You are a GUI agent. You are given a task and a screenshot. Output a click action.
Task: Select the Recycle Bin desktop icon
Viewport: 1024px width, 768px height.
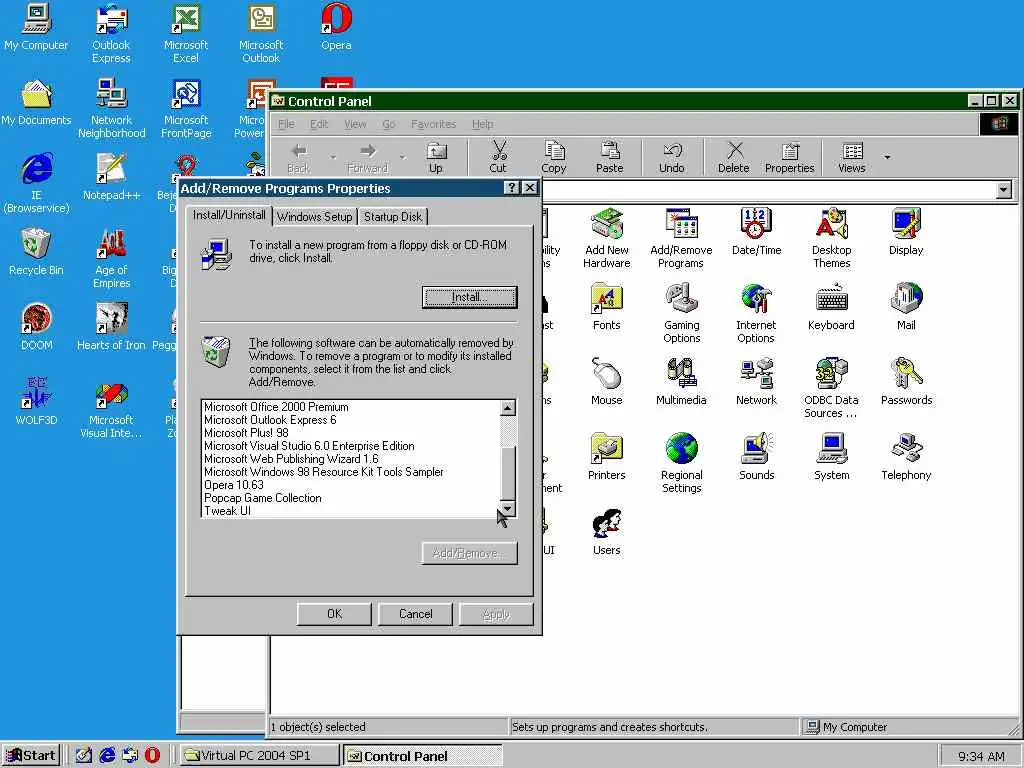[36, 252]
